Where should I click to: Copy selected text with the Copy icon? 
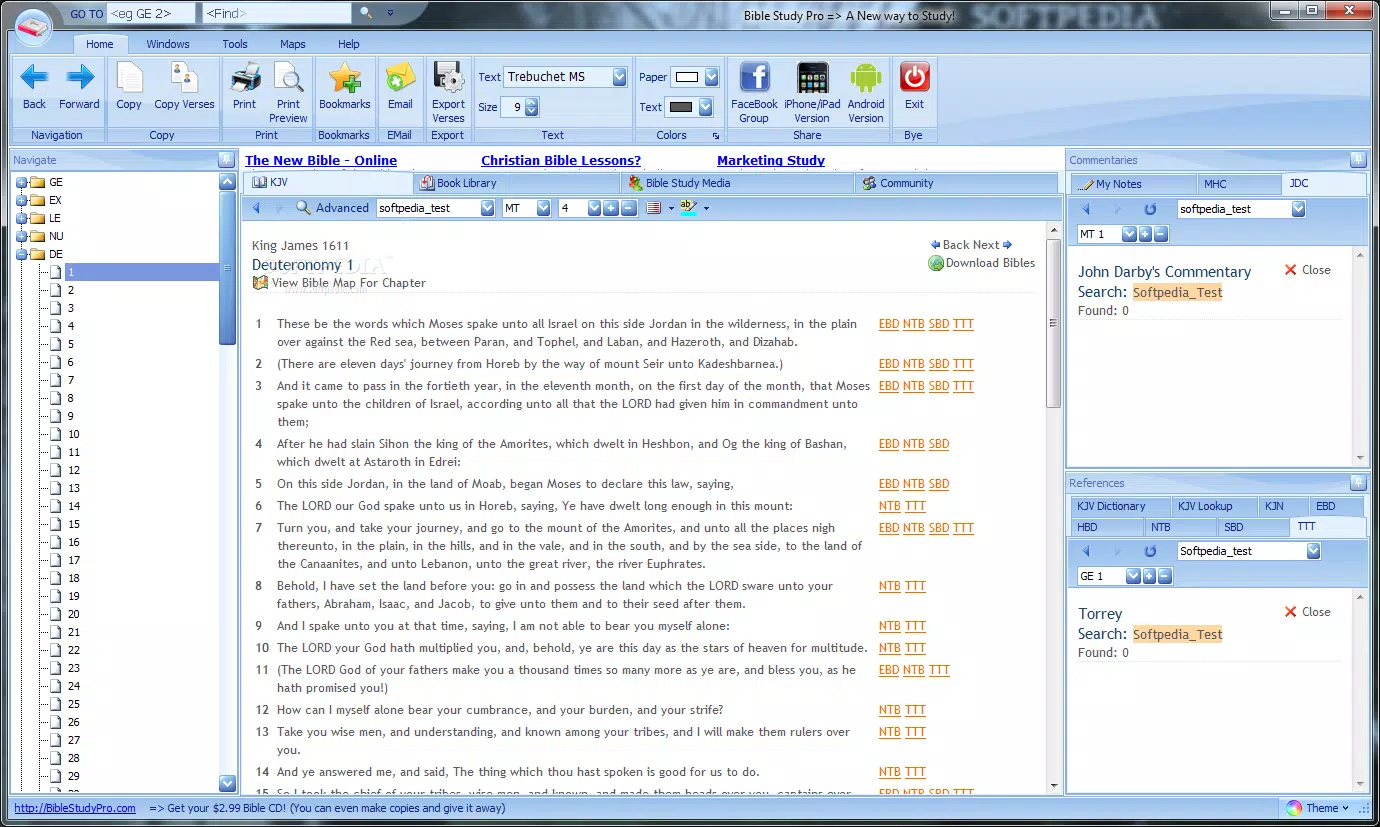129,86
